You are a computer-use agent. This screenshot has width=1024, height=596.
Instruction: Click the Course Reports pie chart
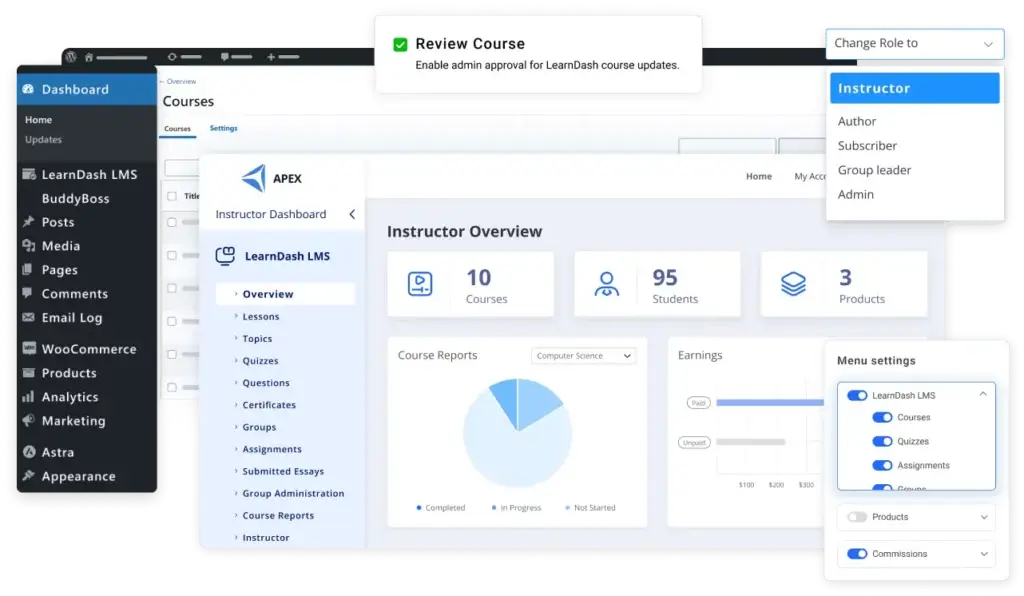click(x=517, y=433)
